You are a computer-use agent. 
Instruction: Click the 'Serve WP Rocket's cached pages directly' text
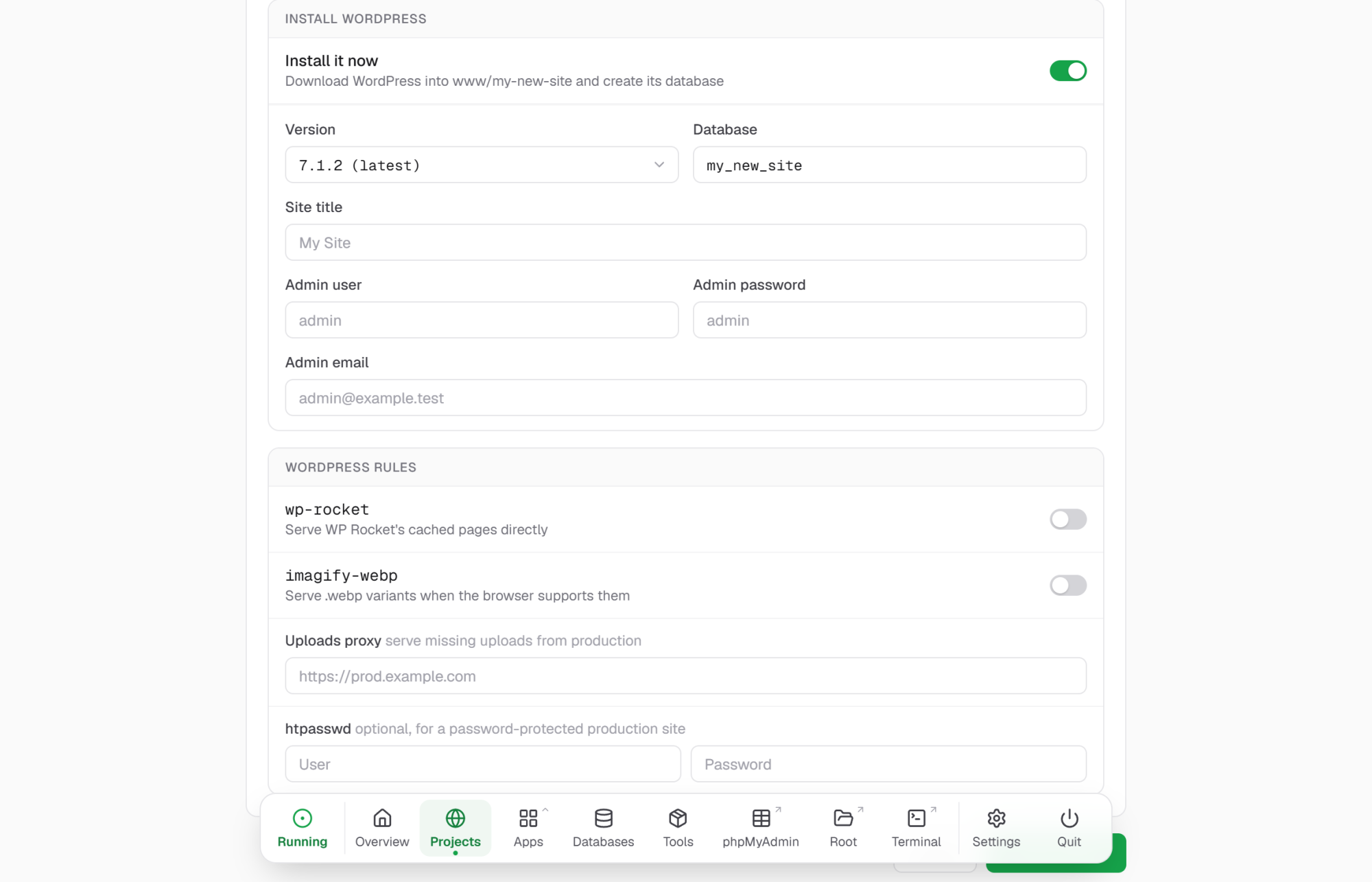point(416,530)
